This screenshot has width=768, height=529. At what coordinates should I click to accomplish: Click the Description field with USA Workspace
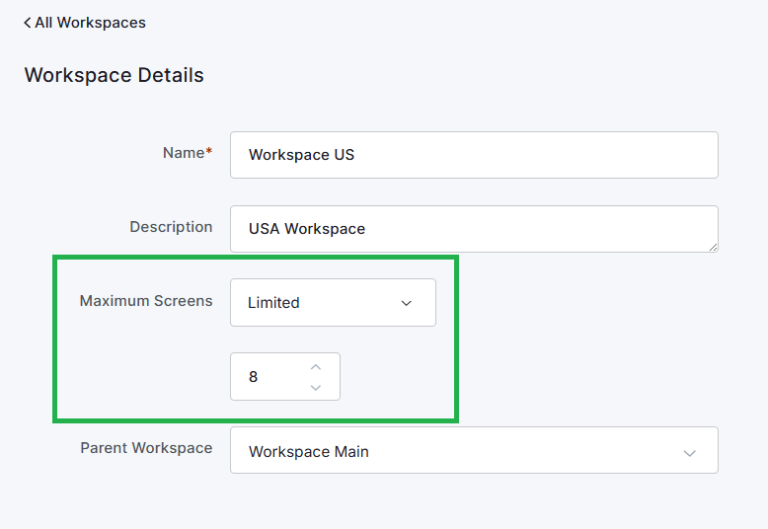click(x=474, y=229)
